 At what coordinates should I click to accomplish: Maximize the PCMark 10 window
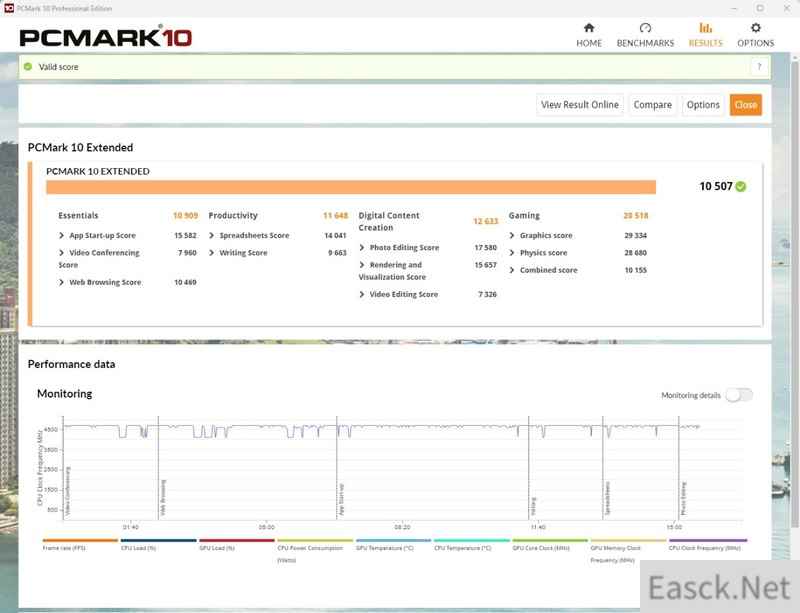pos(760,8)
